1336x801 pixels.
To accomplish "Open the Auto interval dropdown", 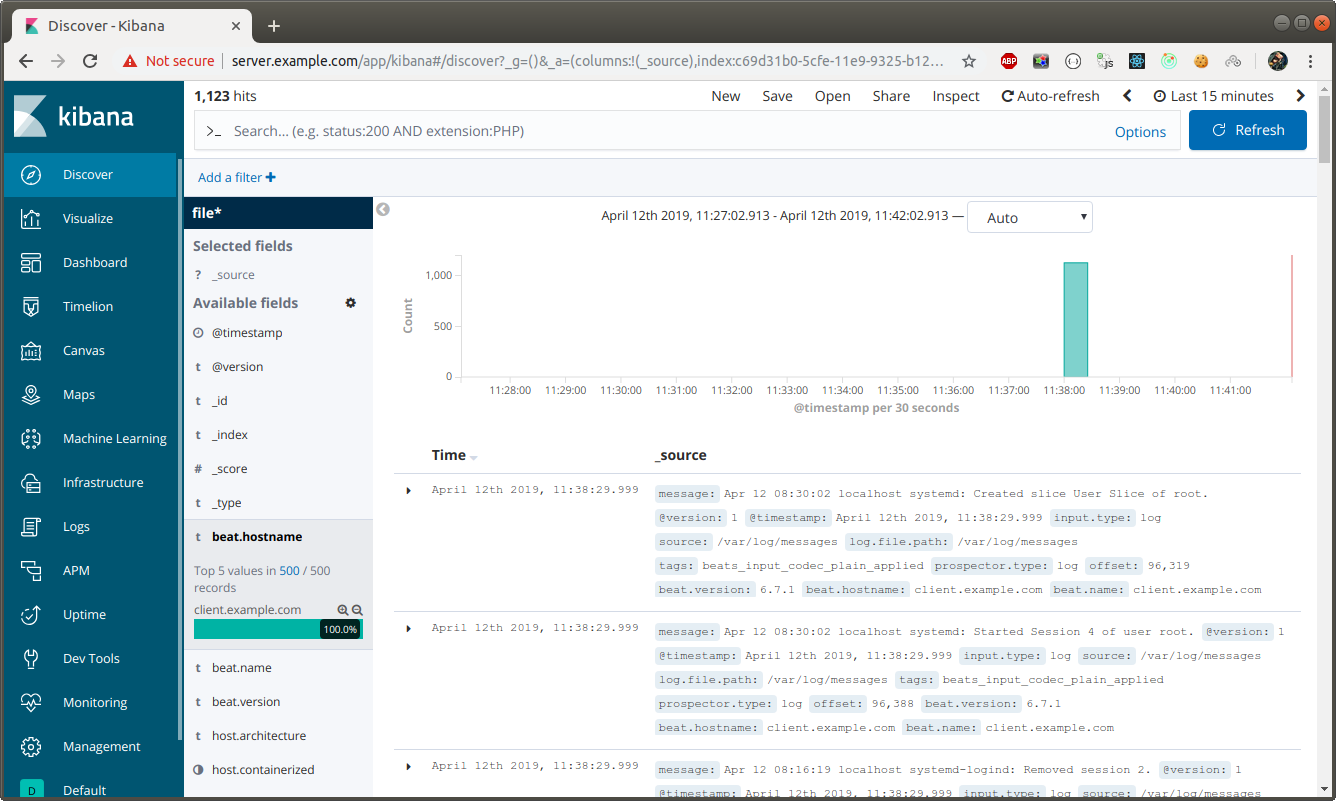I will [x=1029, y=217].
